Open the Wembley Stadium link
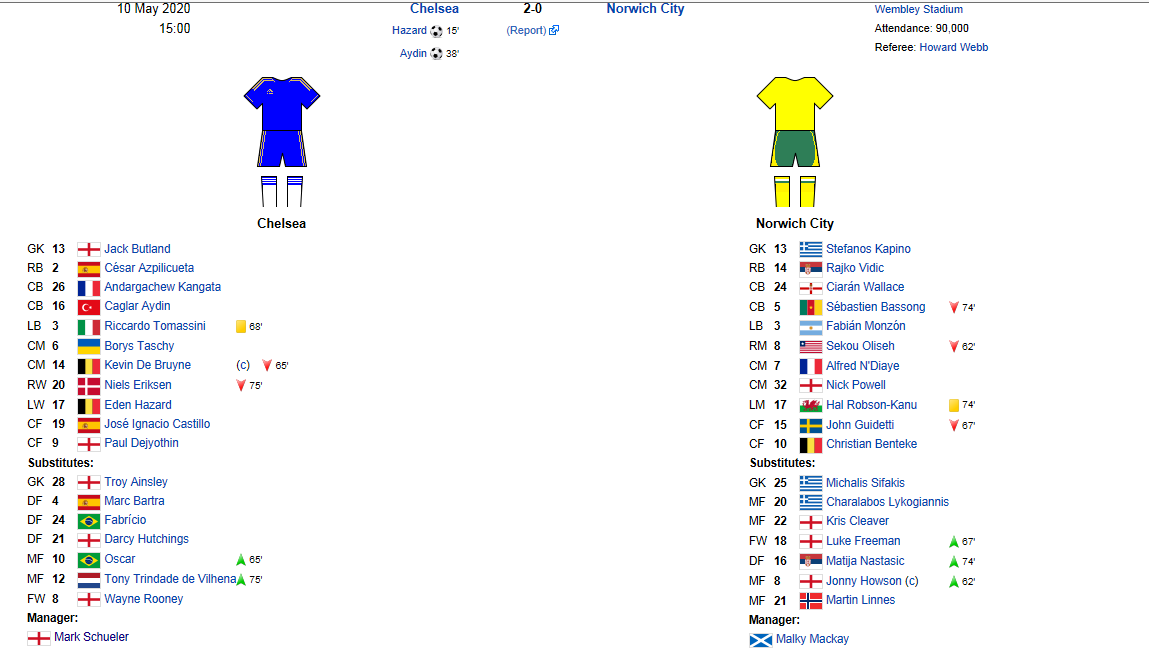The width and height of the screenshot is (1149, 654). point(918,10)
